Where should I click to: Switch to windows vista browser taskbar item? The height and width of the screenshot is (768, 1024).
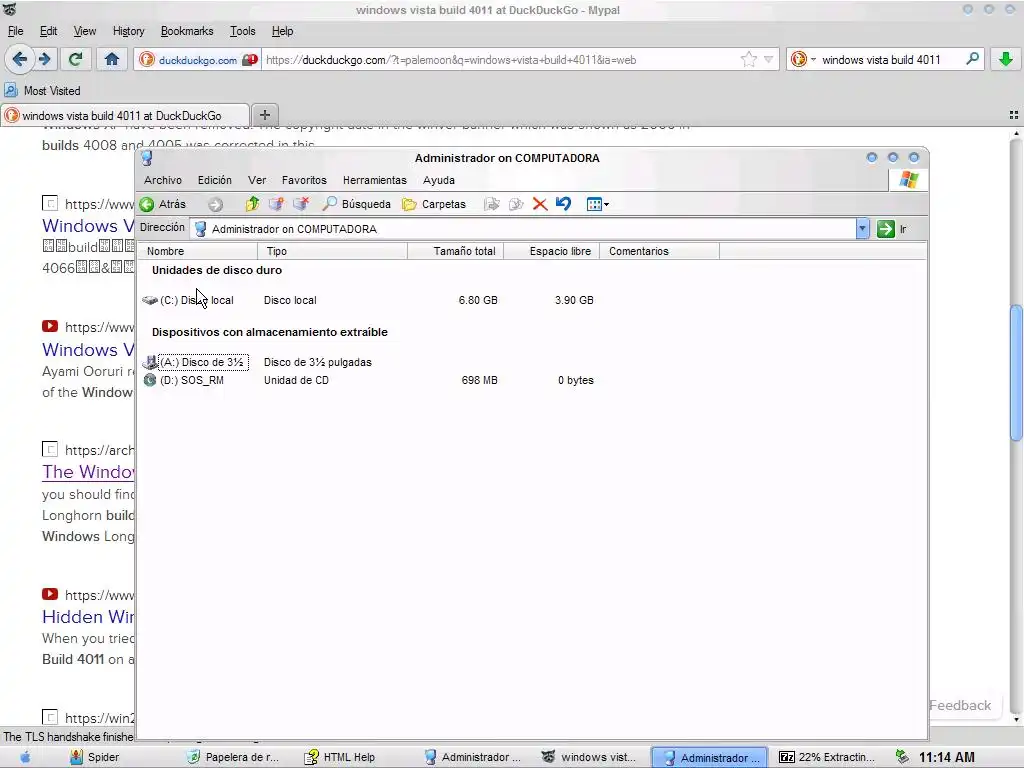(589, 757)
